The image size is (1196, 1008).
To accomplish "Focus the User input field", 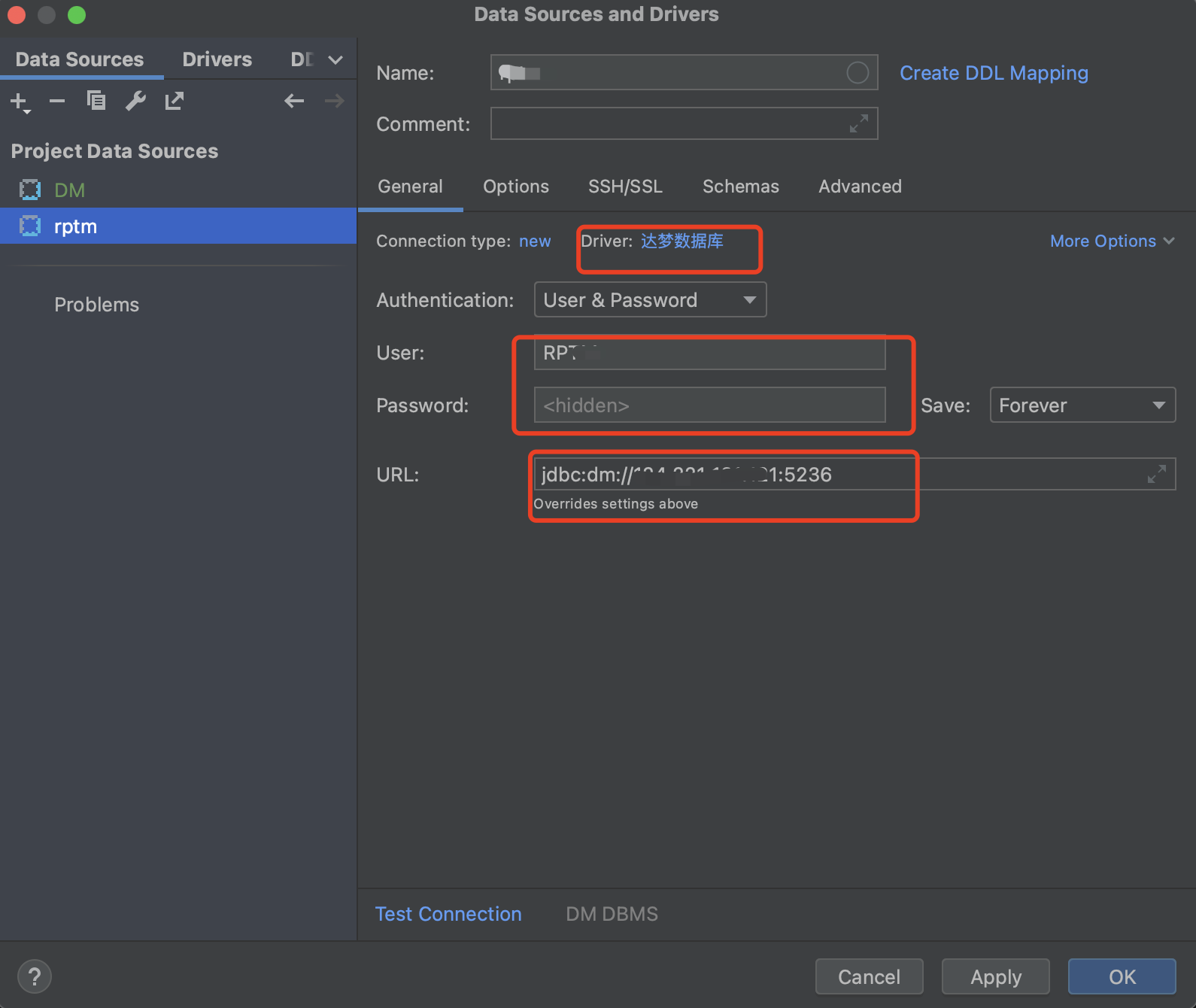I will 709,352.
